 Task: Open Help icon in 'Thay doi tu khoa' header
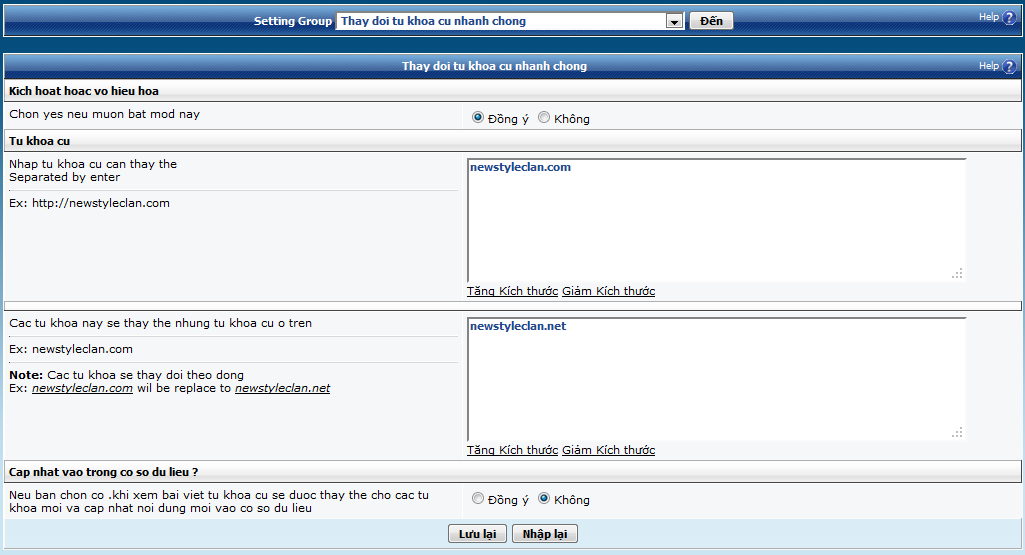point(1009,67)
